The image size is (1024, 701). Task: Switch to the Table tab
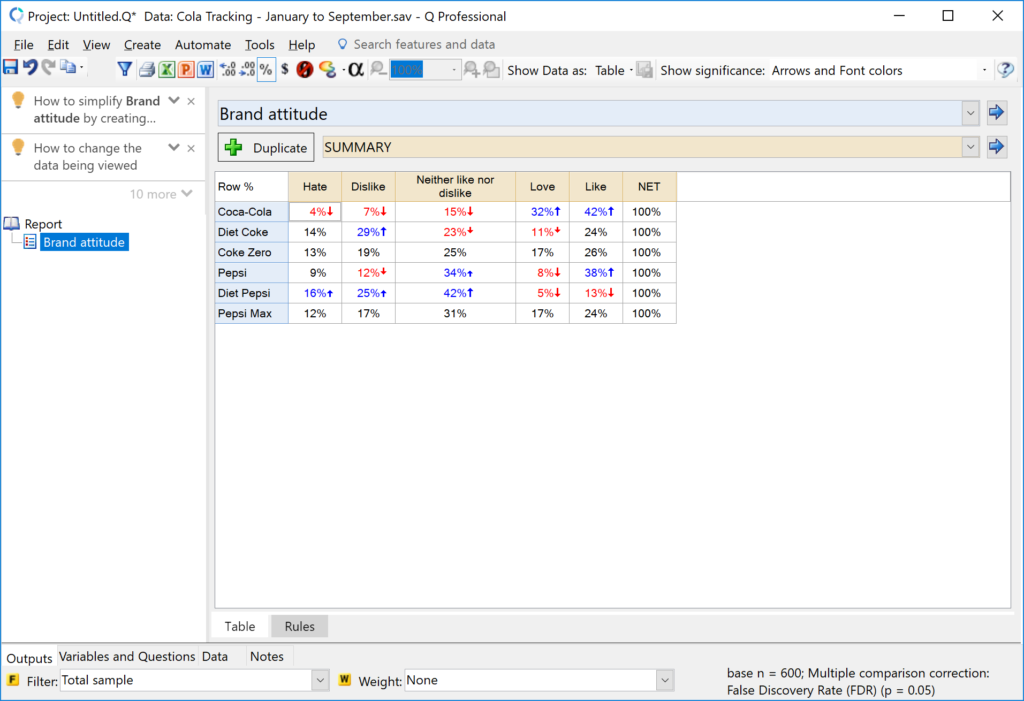[x=240, y=626]
